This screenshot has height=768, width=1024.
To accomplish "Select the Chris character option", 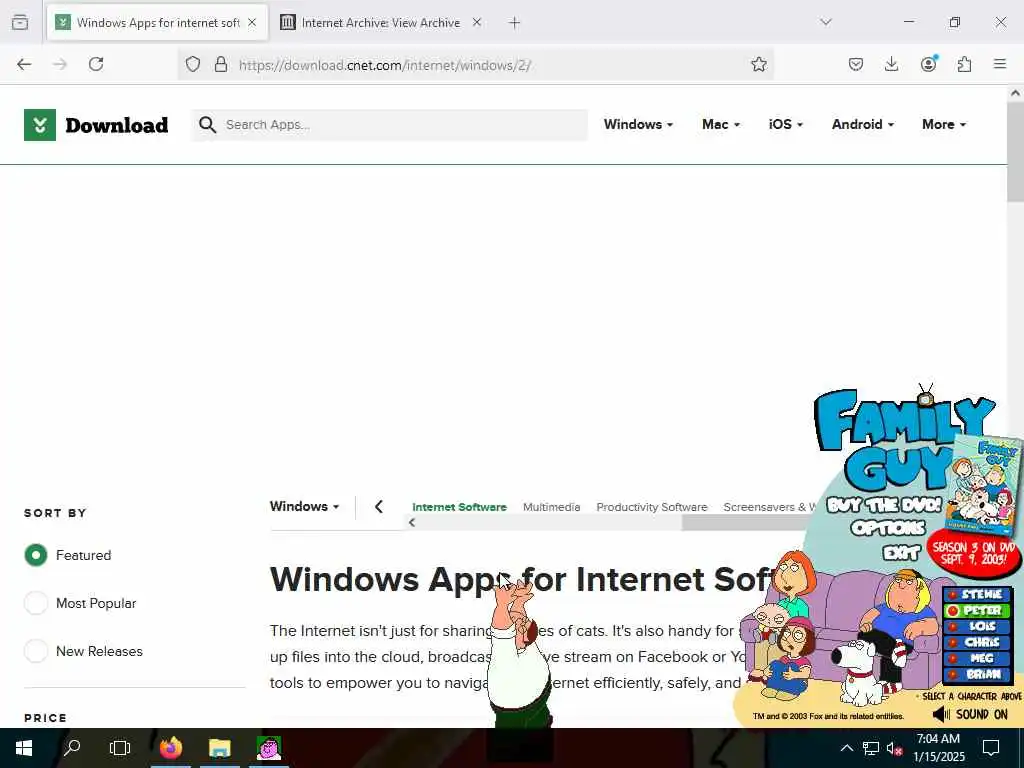I will [x=977, y=642].
